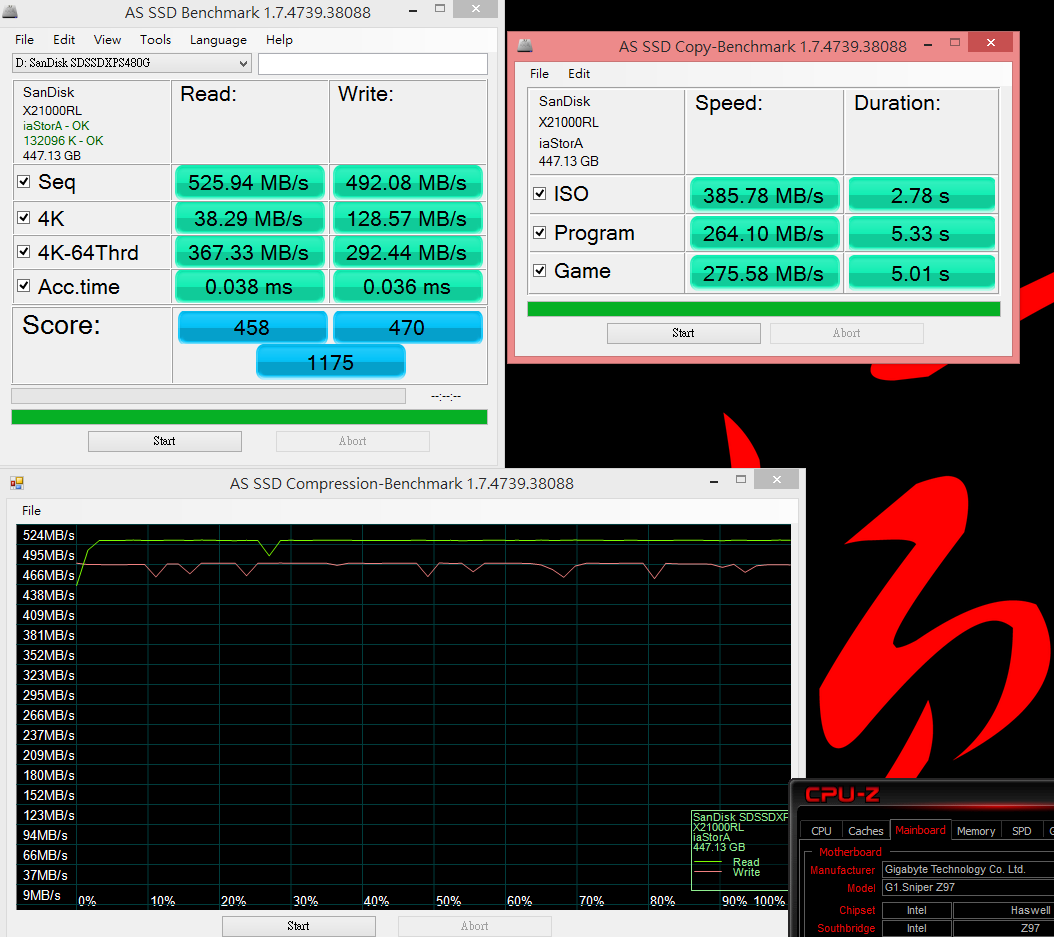
Task: Open Edit menu in AS SSD Benchmark
Action: tap(64, 40)
